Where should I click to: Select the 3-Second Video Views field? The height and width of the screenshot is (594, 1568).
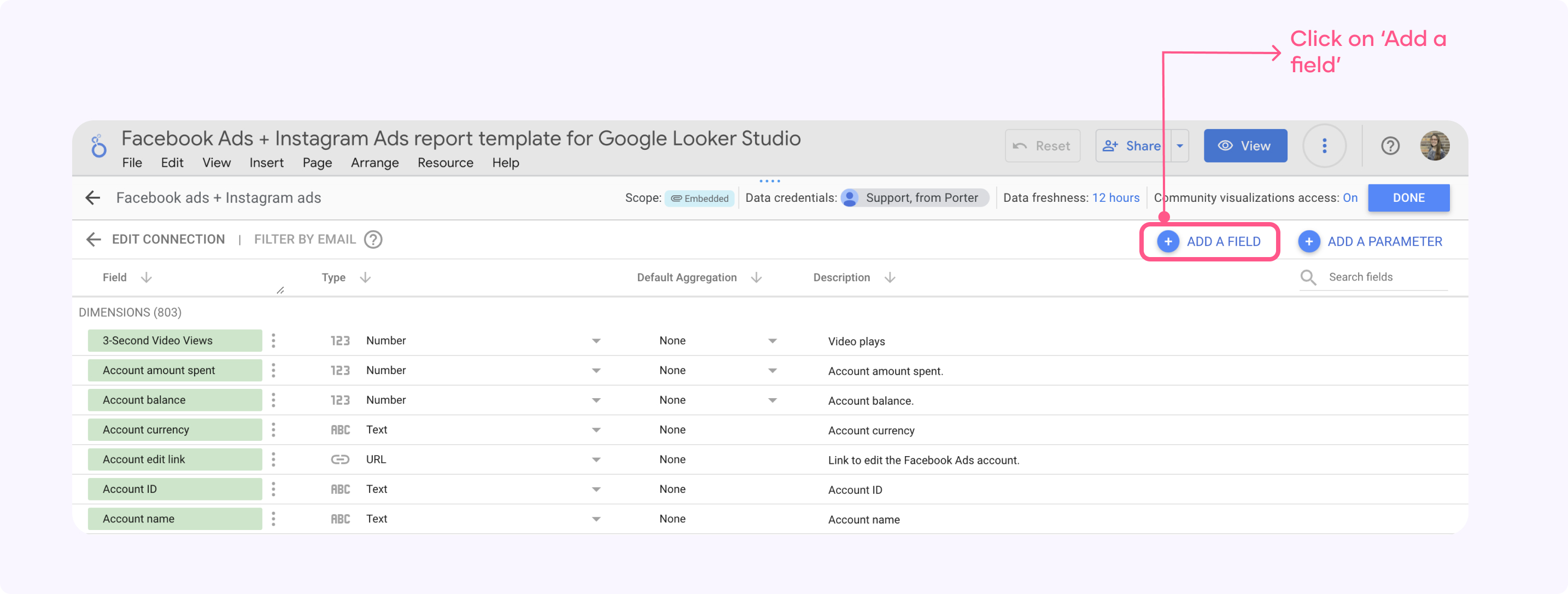point(175,341)
